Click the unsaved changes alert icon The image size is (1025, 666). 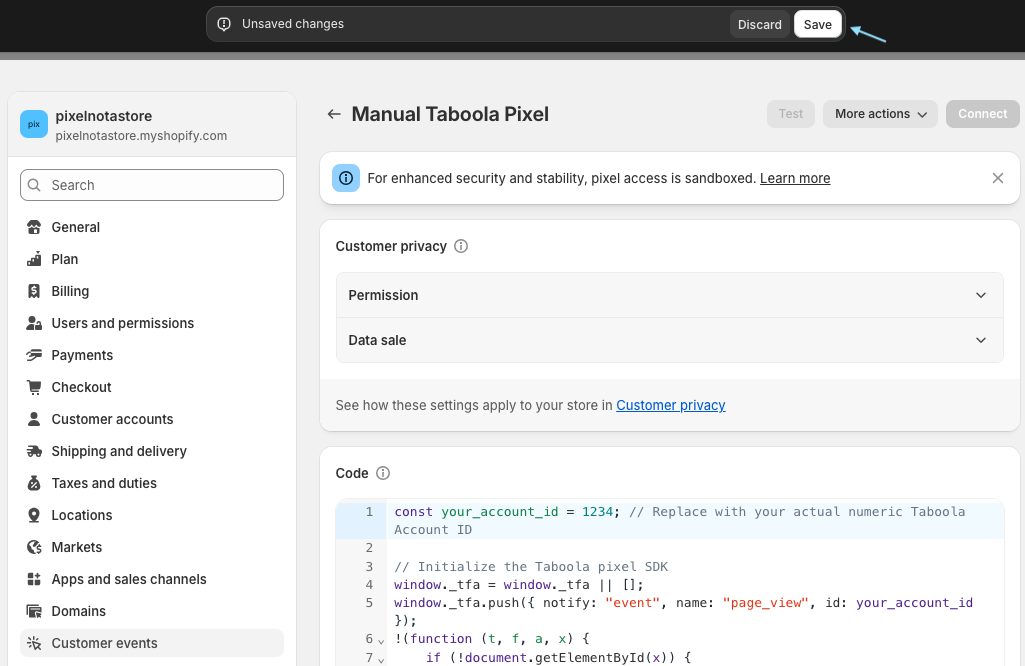224,24
